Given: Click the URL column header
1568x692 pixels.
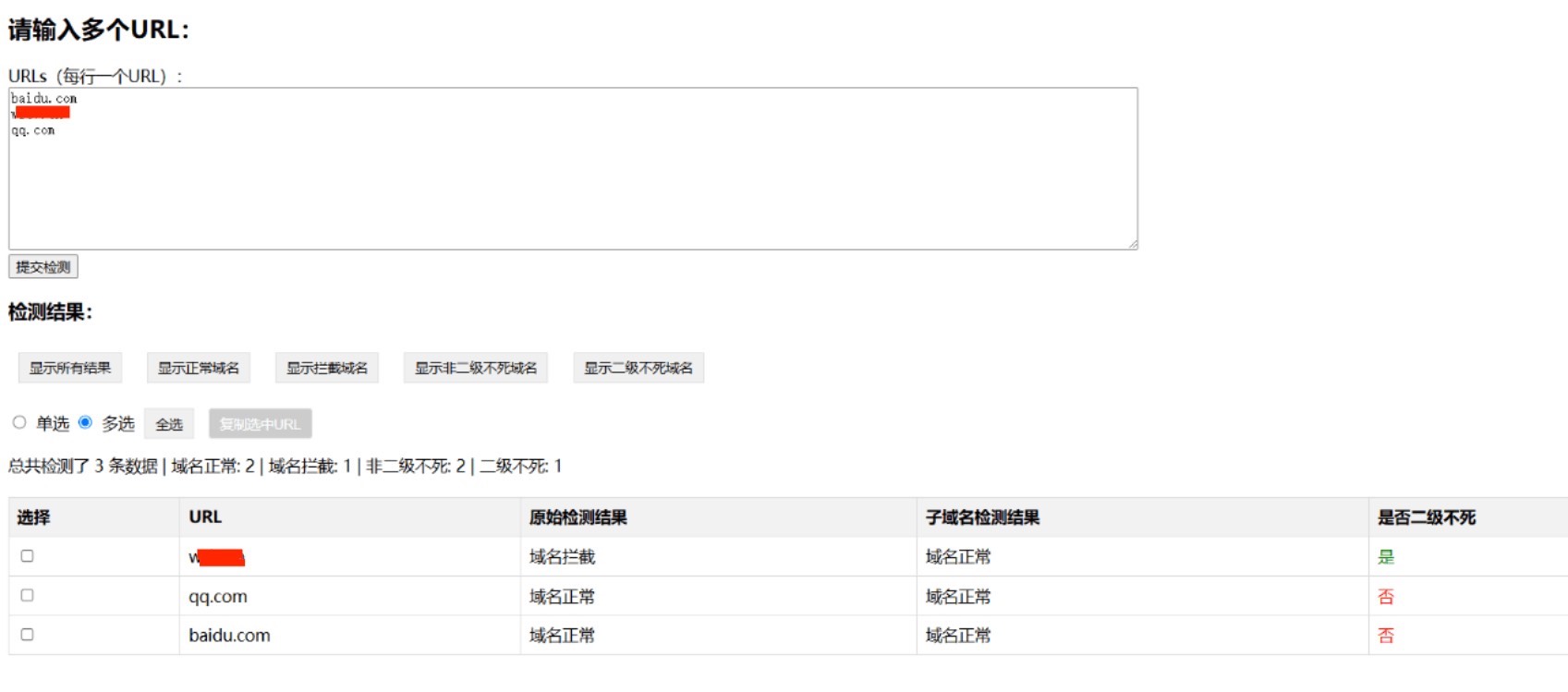Looking at the screenshot, I should 205,517.
